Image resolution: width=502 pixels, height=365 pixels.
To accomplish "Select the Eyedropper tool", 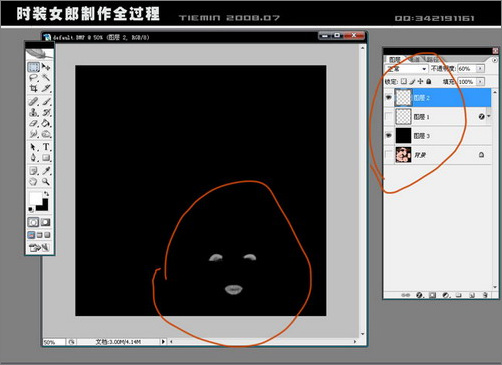I will [46, 171].
